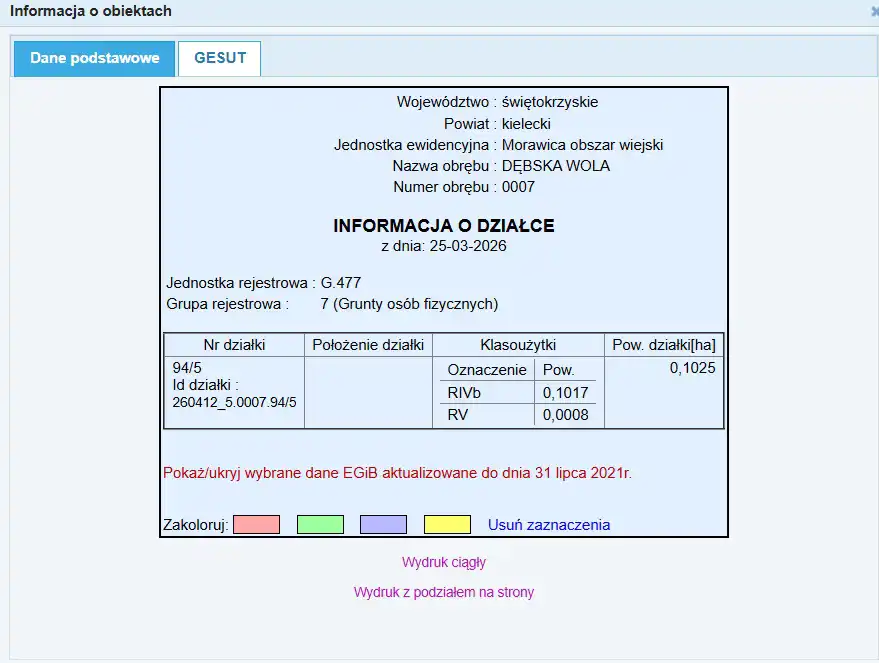Apply the yellow Zakoloruj color swatch

tap(447, 525)
